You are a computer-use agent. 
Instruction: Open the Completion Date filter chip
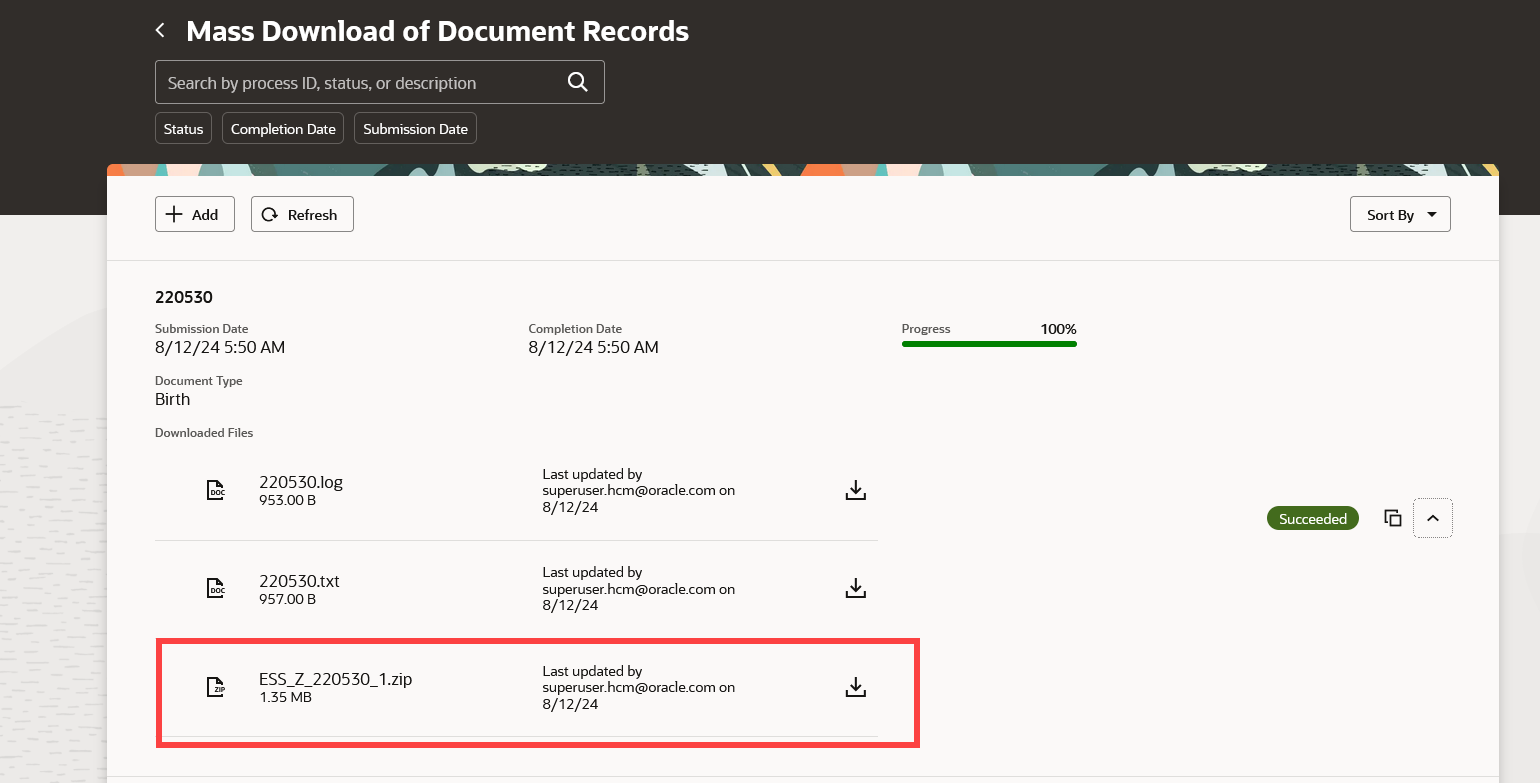pos(283,129)
